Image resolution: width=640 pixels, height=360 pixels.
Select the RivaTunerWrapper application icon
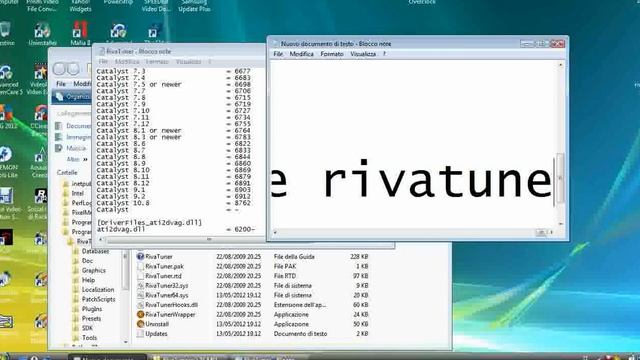click(140, 314)
